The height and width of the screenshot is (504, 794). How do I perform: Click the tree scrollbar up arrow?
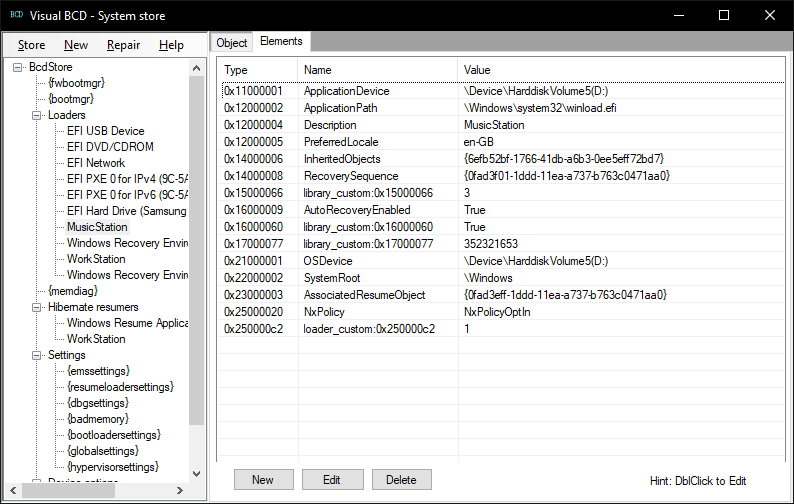click(x=196, y=67)
